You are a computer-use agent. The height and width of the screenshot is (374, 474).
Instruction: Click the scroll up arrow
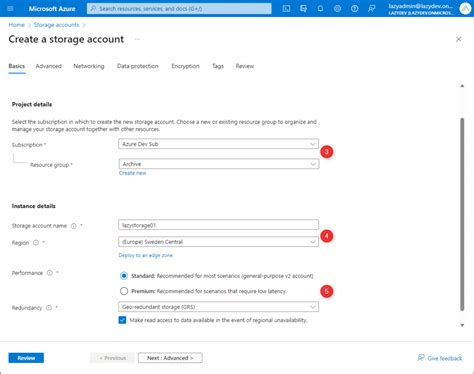pos(462,86)
